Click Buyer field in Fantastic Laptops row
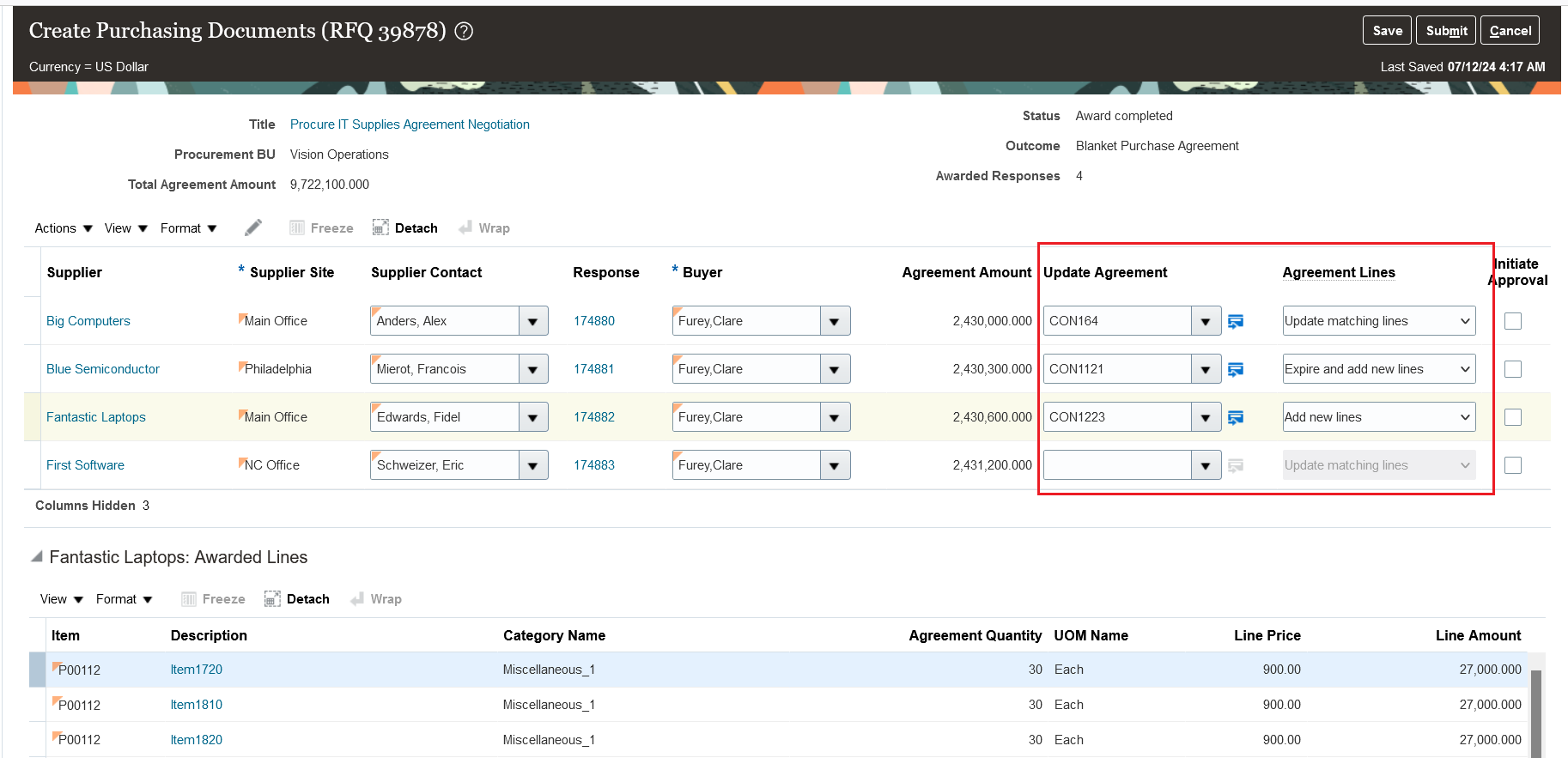The width and height of the screenshot is (1568, 758). [746, 417]
